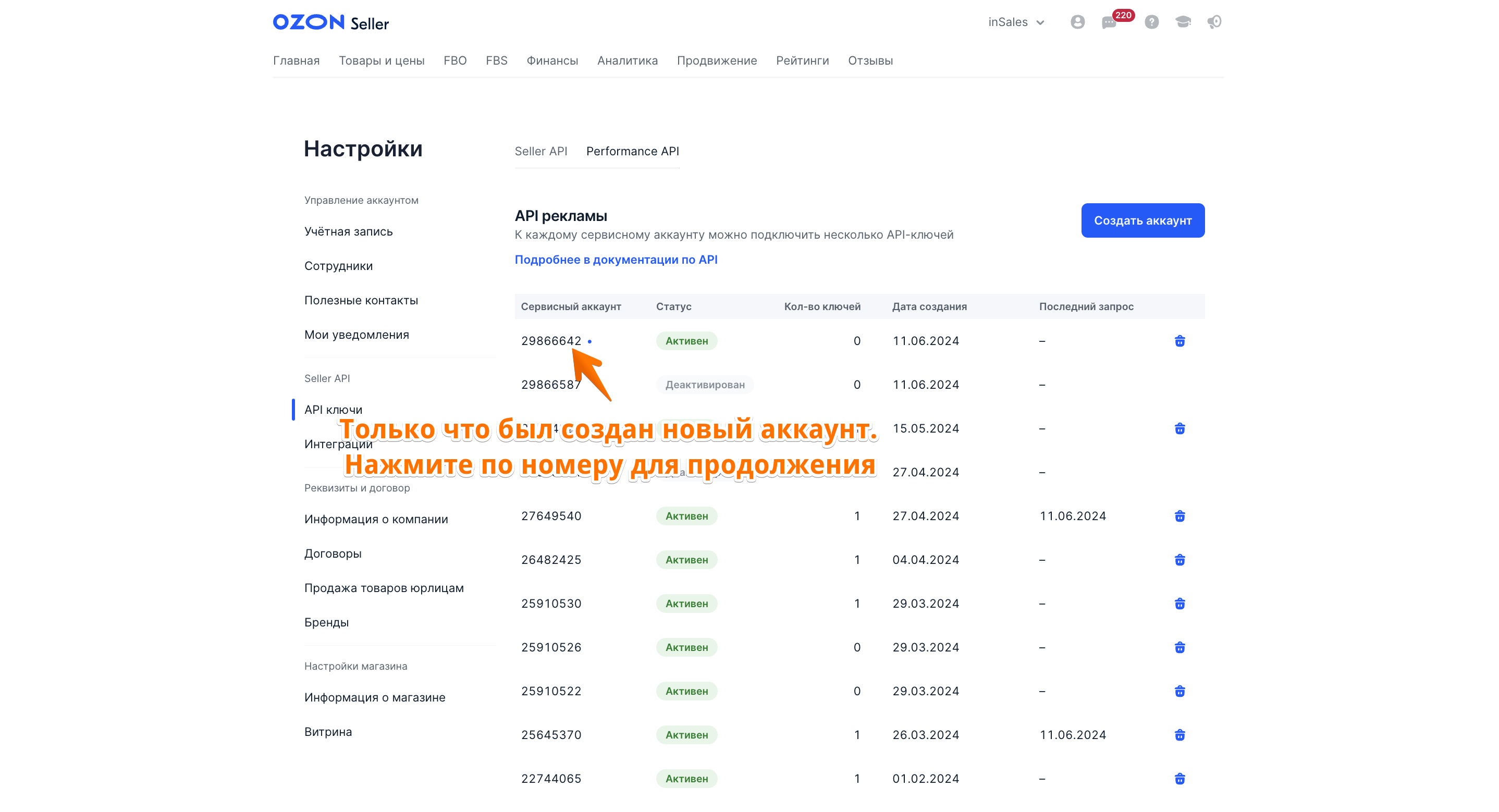This screenshot has width=1499, height=812.
Task: Click the megaphone announcements icon
Action: 1214,22
